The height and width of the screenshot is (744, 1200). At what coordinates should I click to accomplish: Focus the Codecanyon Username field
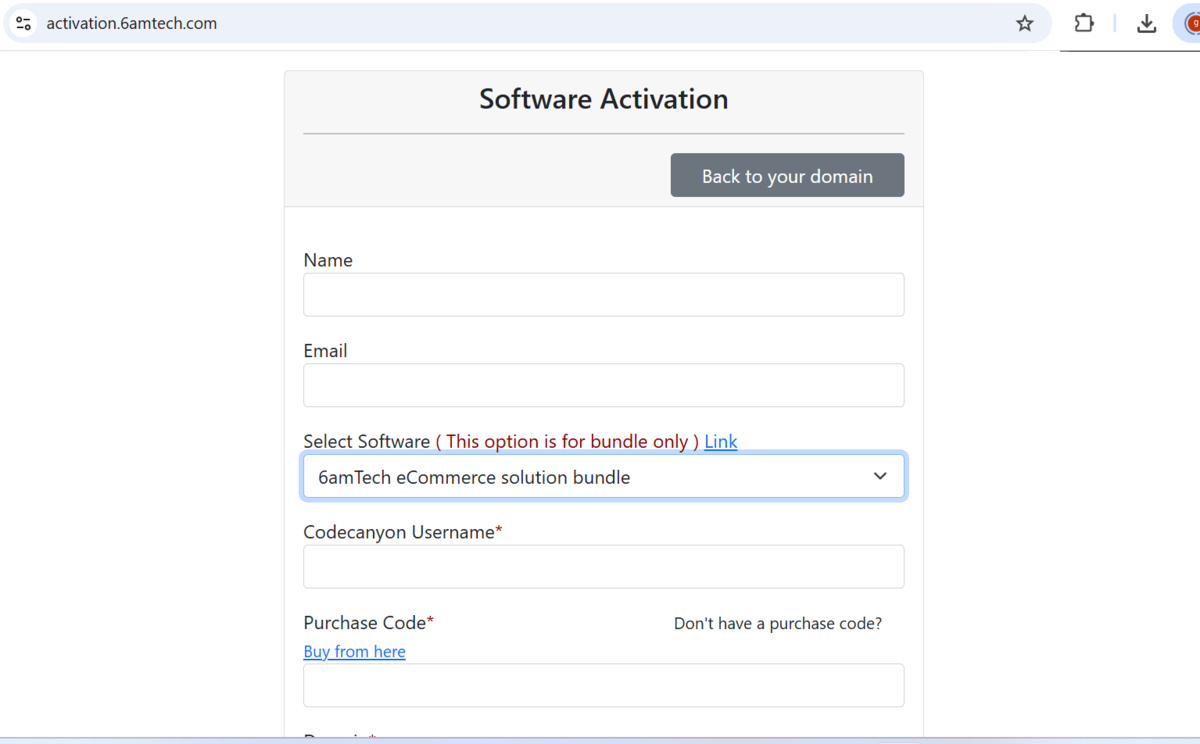[603, 567]
